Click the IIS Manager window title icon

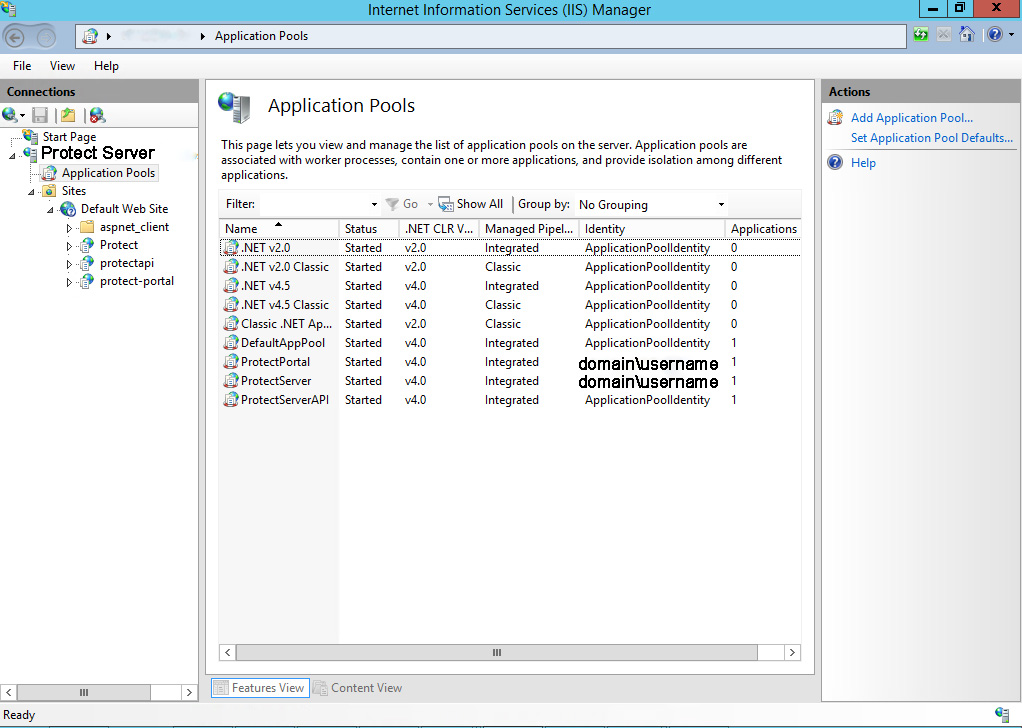(8, 9)
